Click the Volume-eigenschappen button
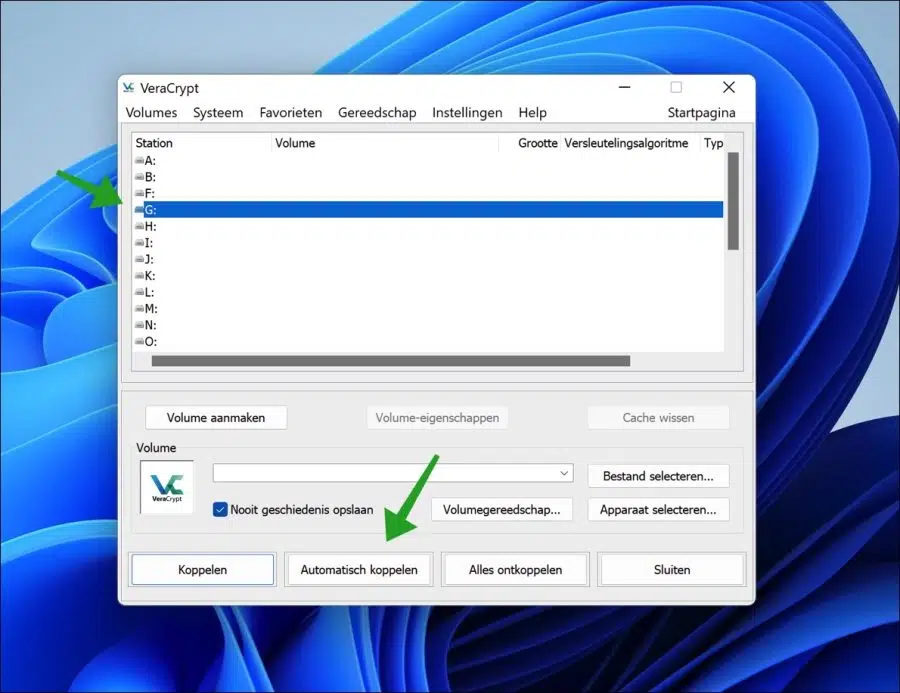This screenshot has width=900, height=693. [x=437, y=417]
